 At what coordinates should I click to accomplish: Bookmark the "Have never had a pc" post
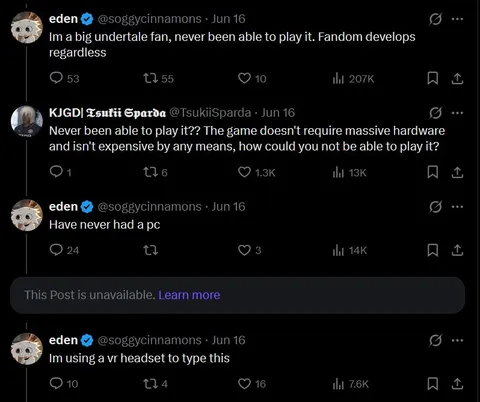[433, 250]
